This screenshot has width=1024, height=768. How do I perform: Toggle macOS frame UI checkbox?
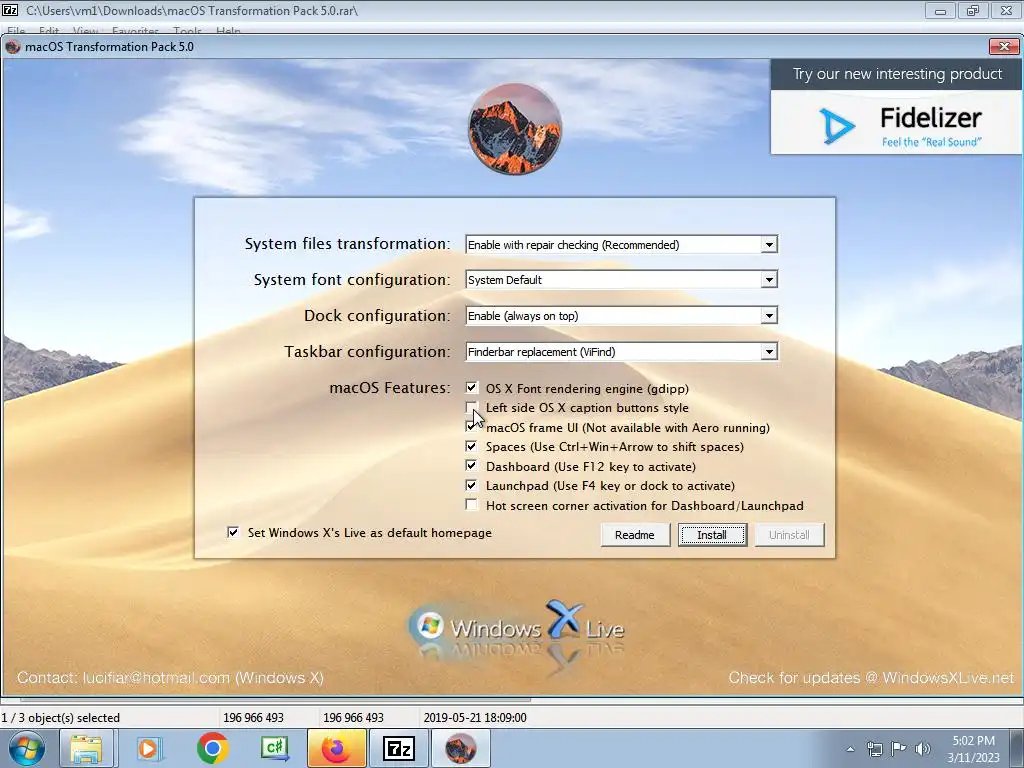471,427
